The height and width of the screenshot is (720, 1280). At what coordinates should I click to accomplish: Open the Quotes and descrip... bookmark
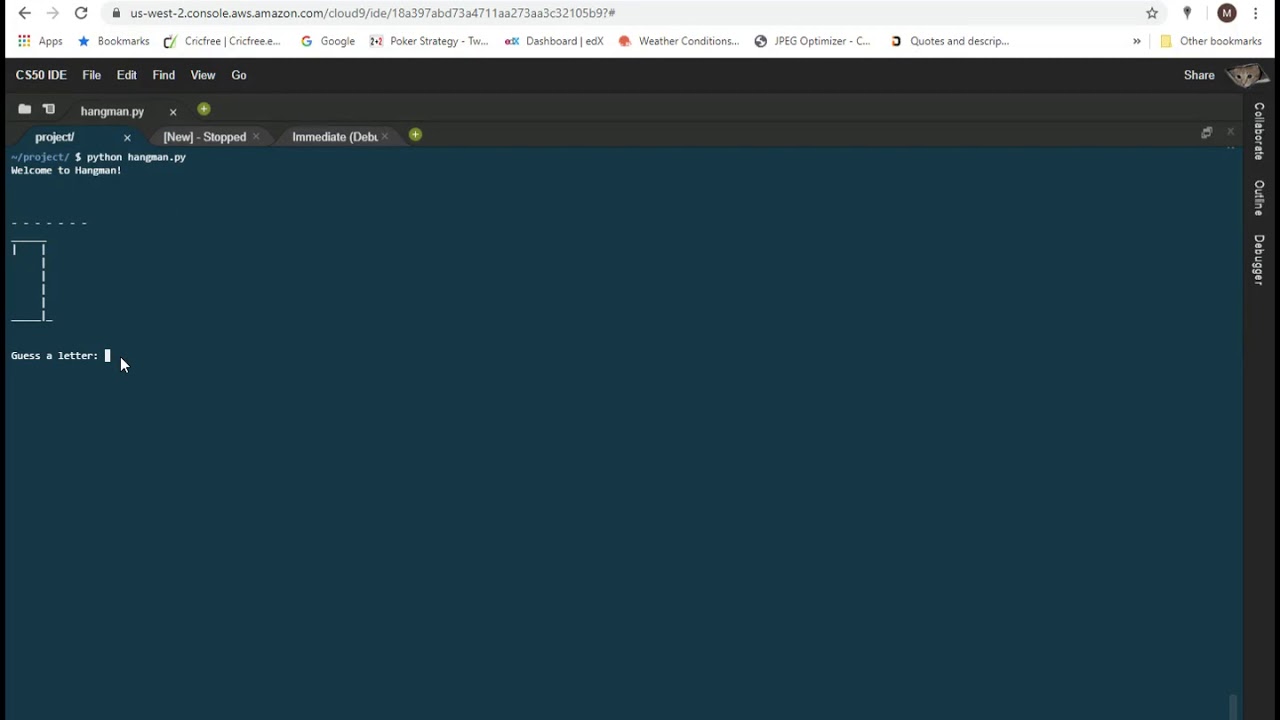pos(950,41)
